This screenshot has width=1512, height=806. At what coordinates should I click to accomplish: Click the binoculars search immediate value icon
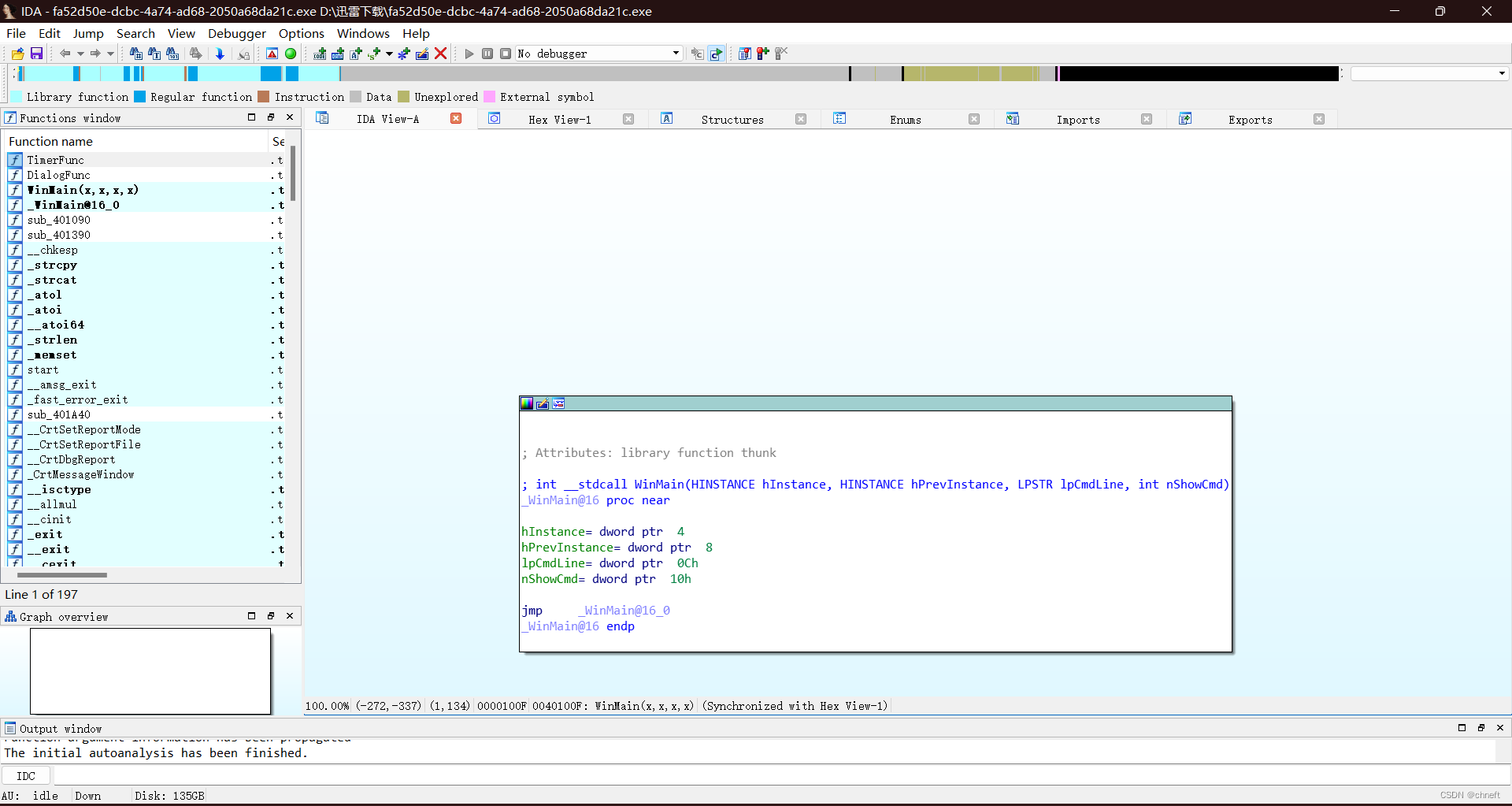[x=135, y=54]
